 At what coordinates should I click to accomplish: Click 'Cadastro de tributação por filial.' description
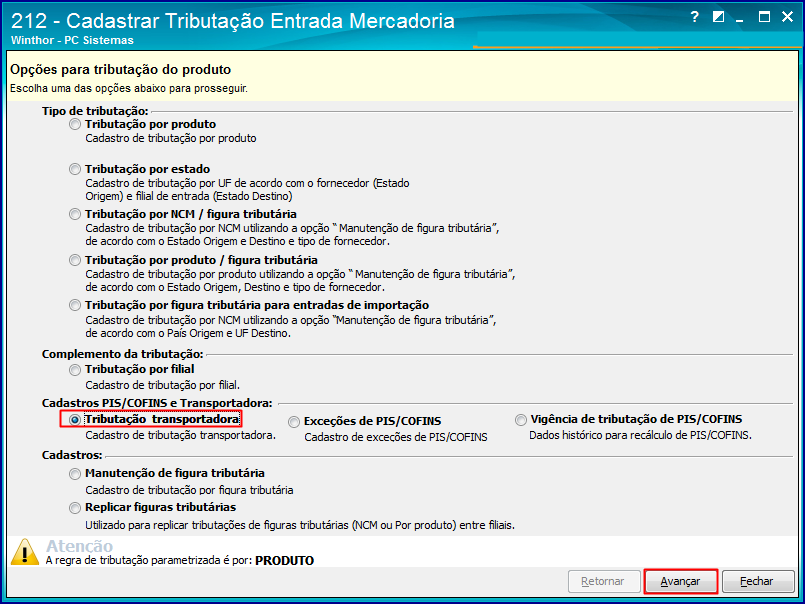(x=163, y=385)
